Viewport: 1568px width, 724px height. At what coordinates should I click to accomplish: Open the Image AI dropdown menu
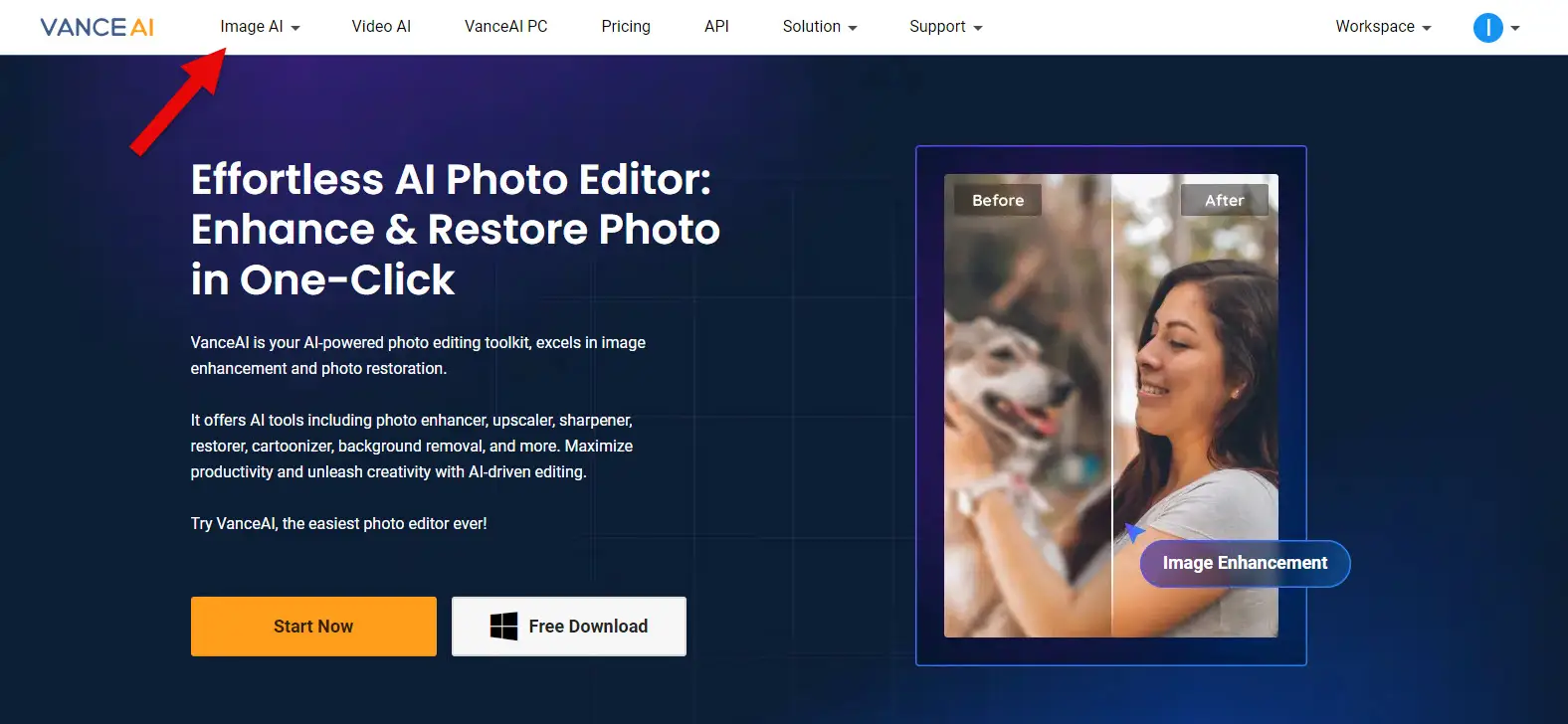point(260,27)
